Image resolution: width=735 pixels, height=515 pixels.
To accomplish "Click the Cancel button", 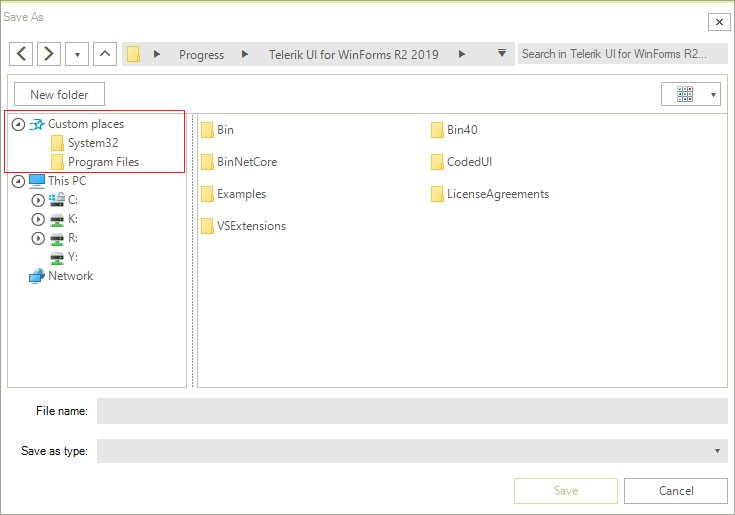I will (x=675, y=491).
